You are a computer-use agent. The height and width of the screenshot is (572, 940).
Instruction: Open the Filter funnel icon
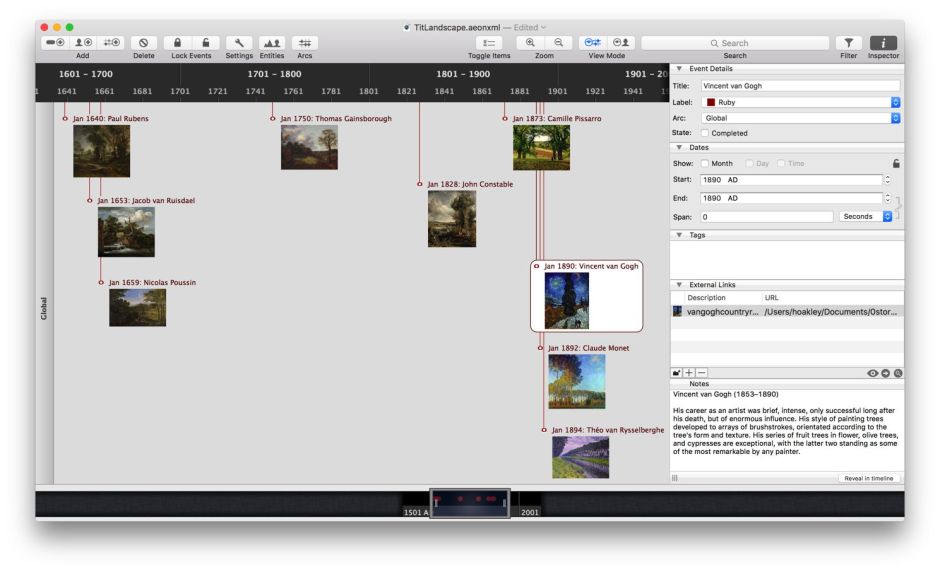point(848,43)
